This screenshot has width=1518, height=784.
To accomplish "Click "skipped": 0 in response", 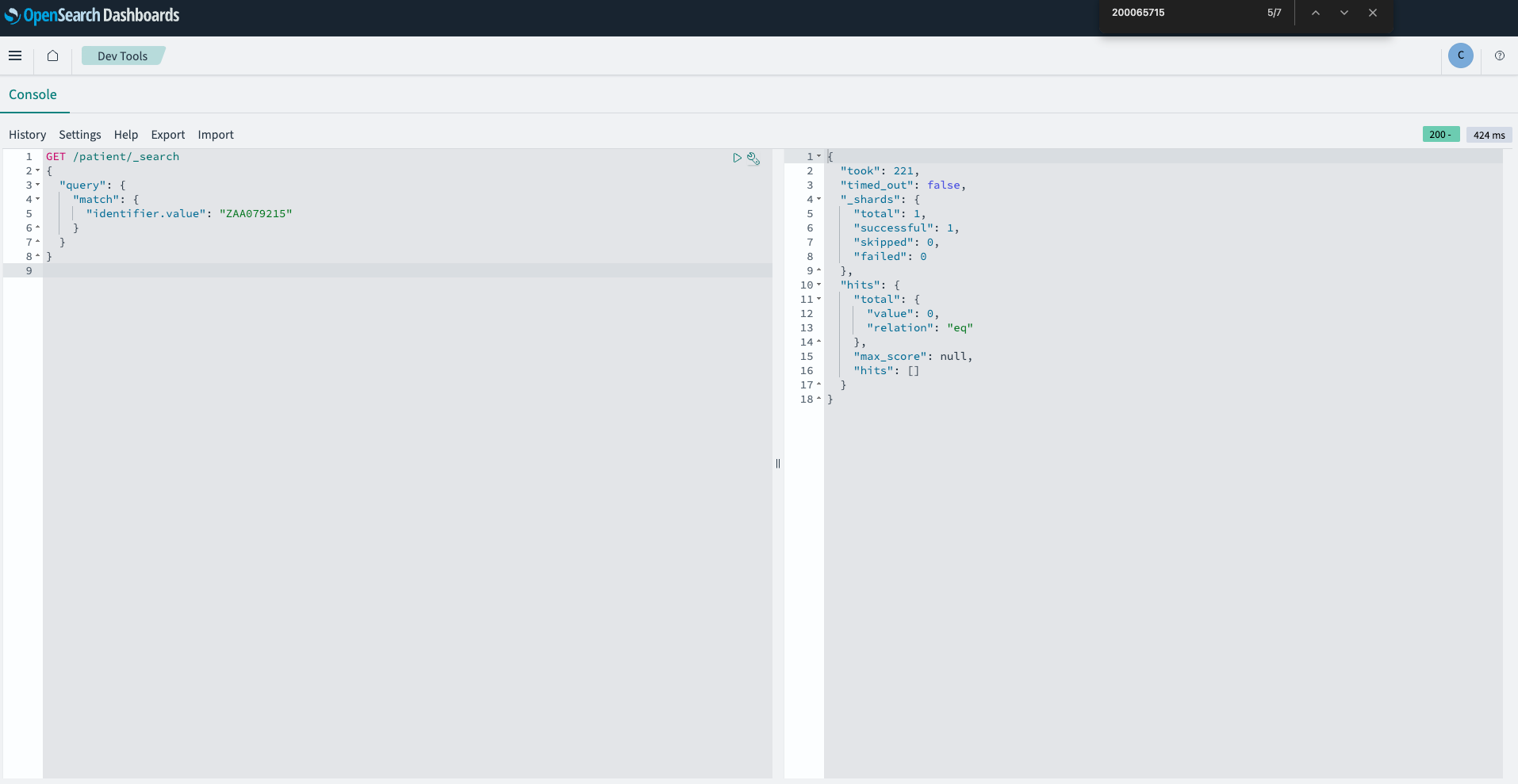I will [896, 243].
